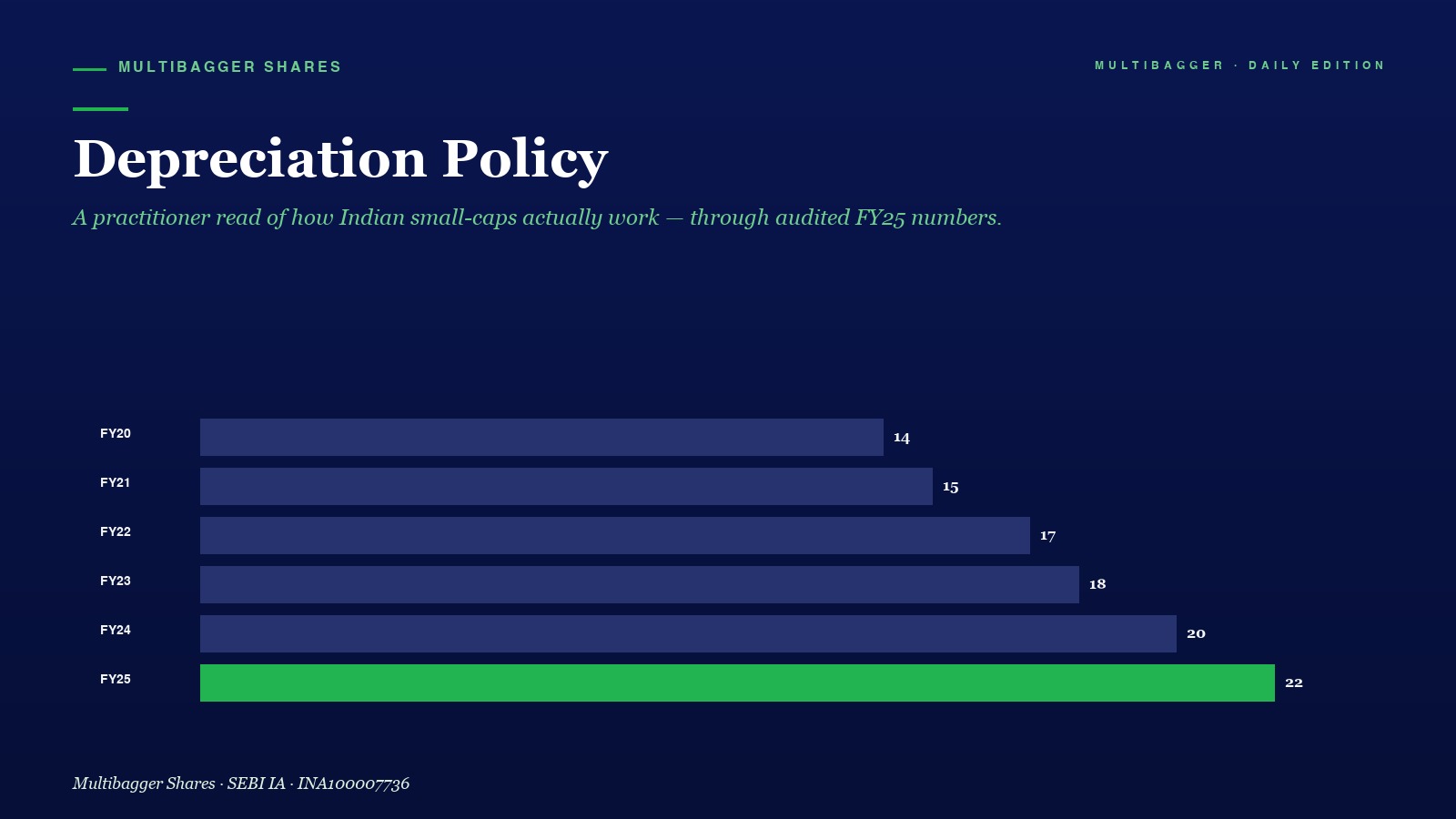Screen dimensions: 1456x819
Task: Click the value label 20
Action: 1196,633
